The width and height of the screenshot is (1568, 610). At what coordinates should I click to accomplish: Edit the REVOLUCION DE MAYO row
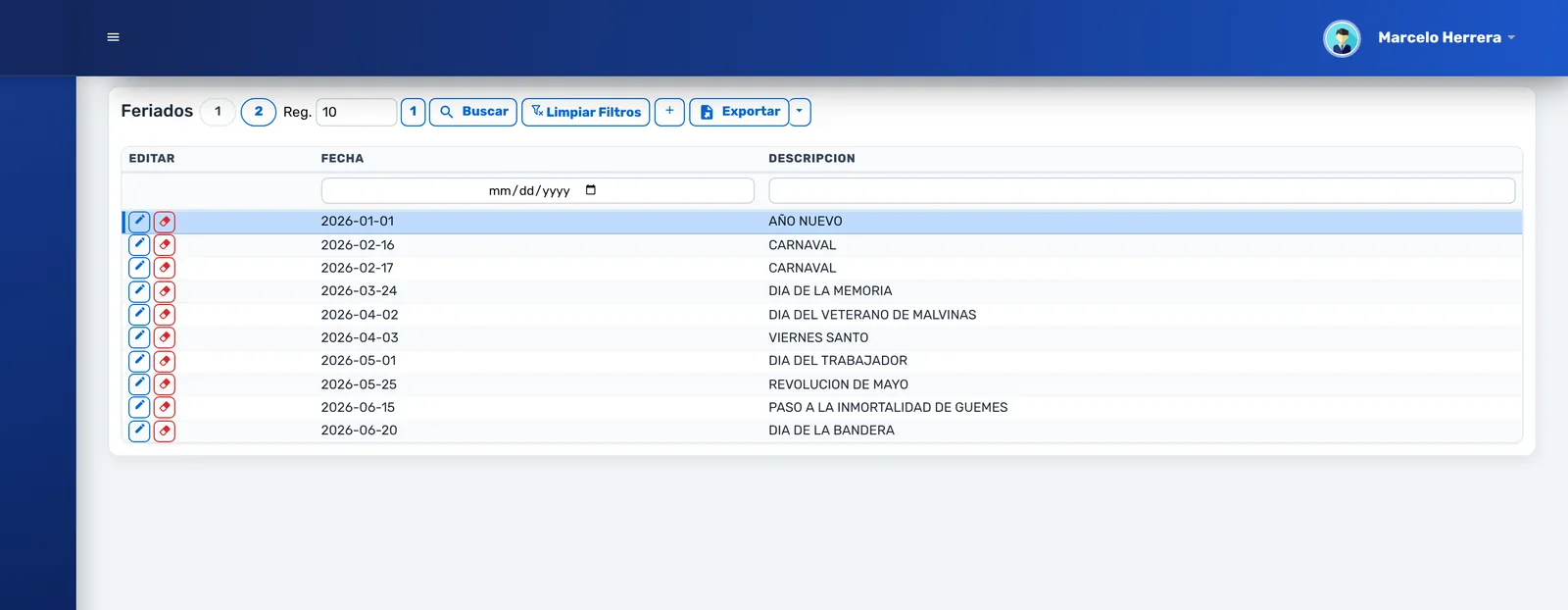(139, 384)
